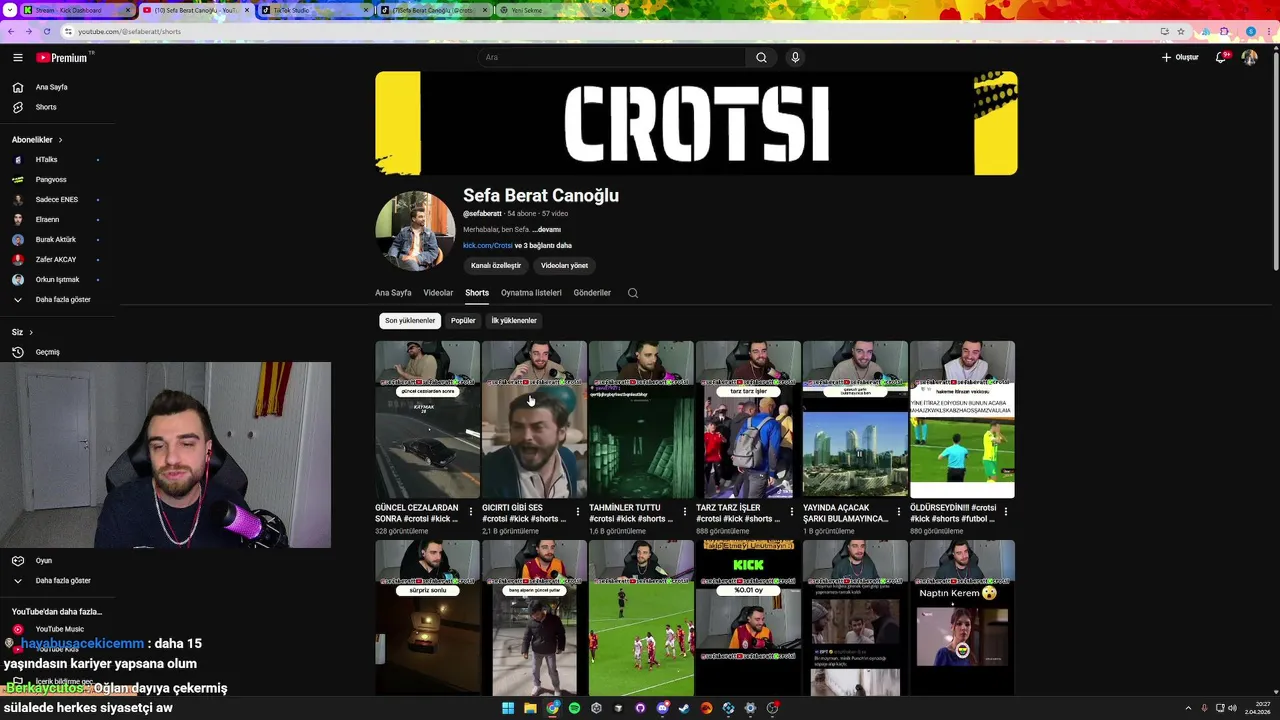The width and height of the screenshot is (1280, 720).
Task: Click the Videoları yönet button
Action: pos(564,266)
